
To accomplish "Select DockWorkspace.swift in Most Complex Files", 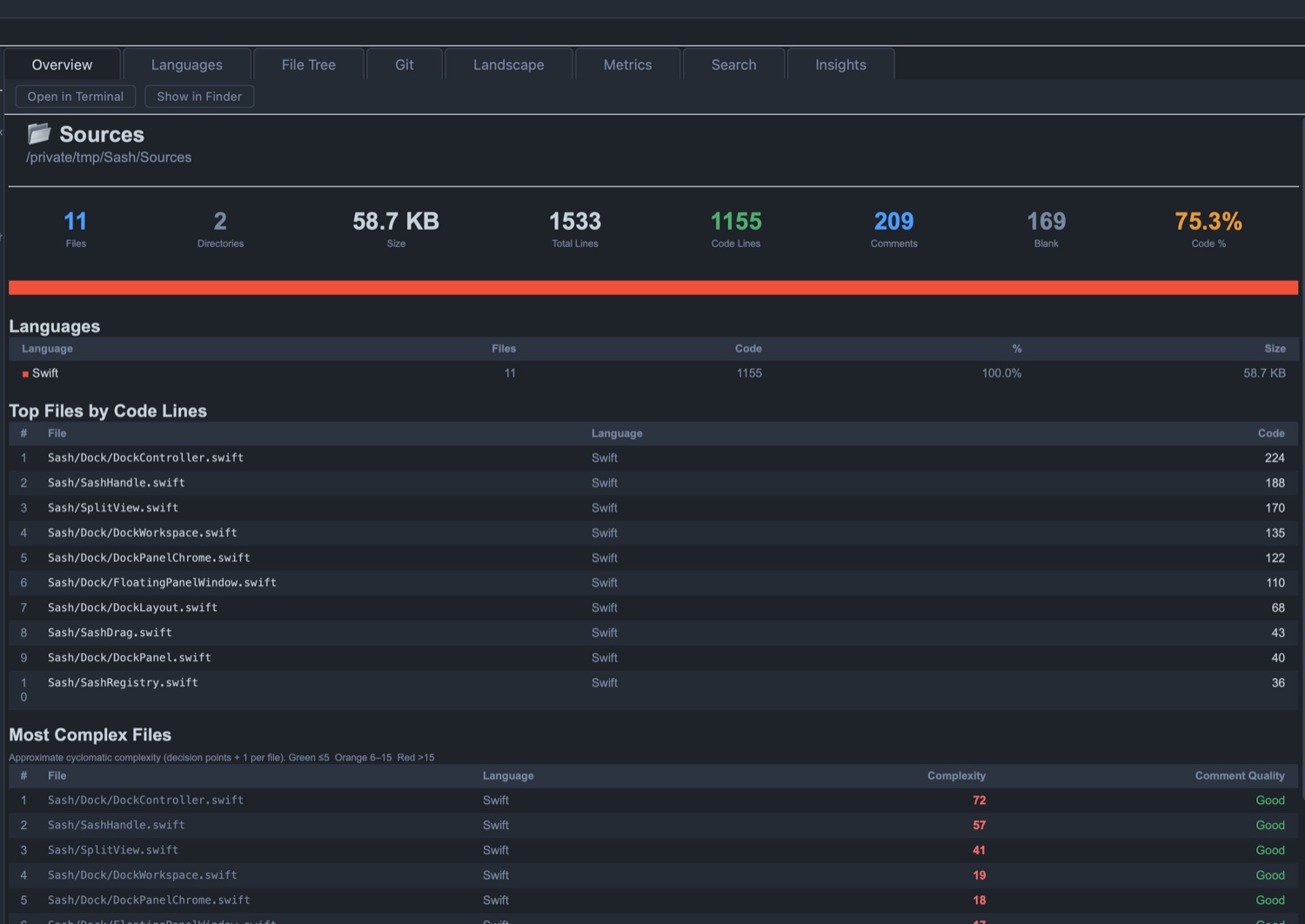I will 653,875.
